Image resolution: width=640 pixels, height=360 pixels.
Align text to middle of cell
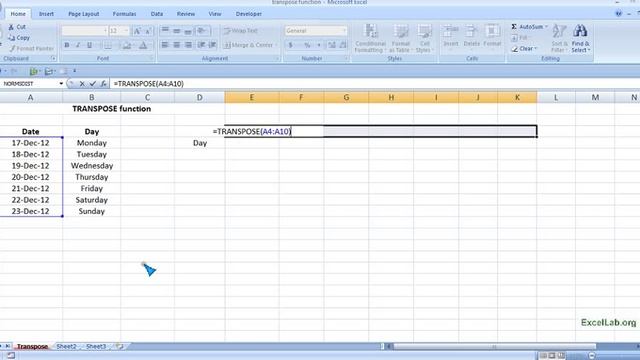[176, 31]
